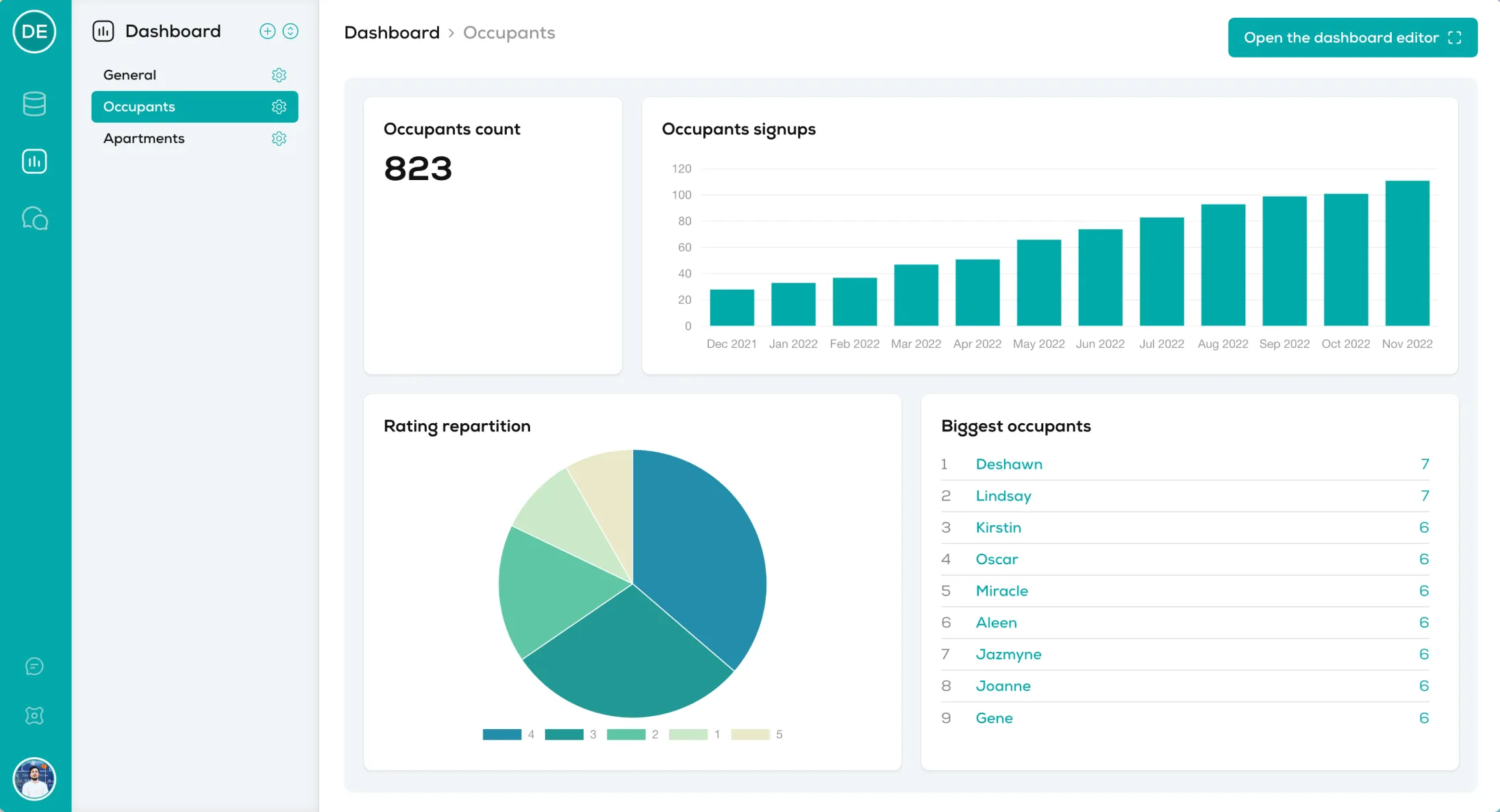Click Open the dashboard editor button
The width and height of the screenshot is (1500, 812).
(x=1353, y=38)
